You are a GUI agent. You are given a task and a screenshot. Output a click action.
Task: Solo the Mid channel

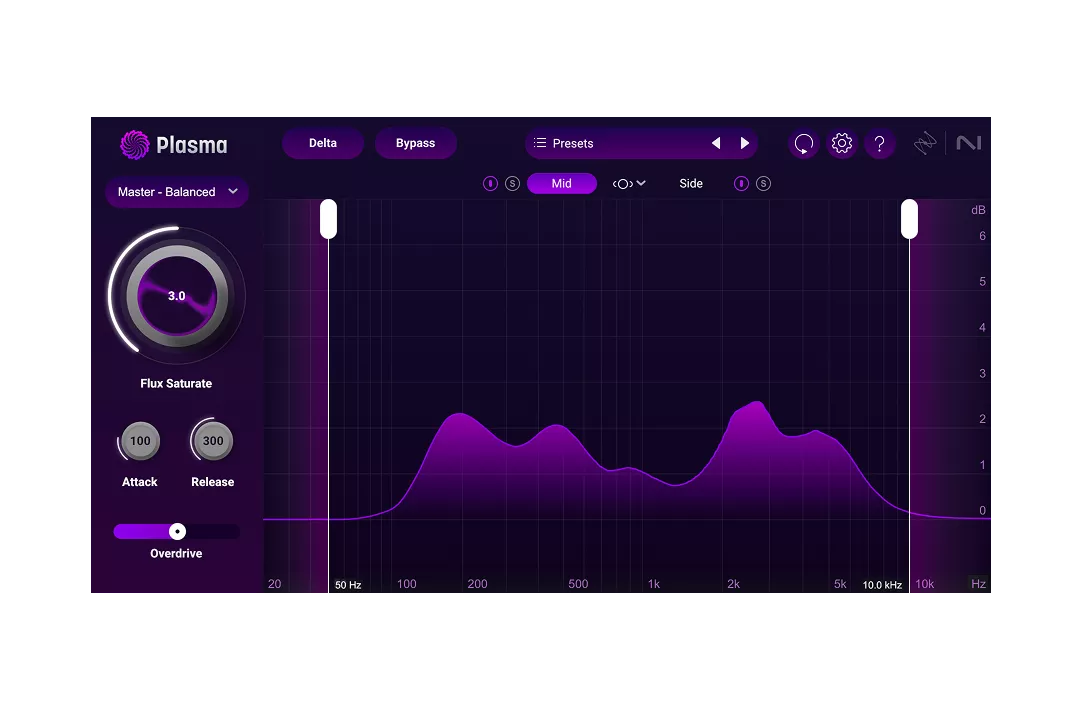(512, 184)
